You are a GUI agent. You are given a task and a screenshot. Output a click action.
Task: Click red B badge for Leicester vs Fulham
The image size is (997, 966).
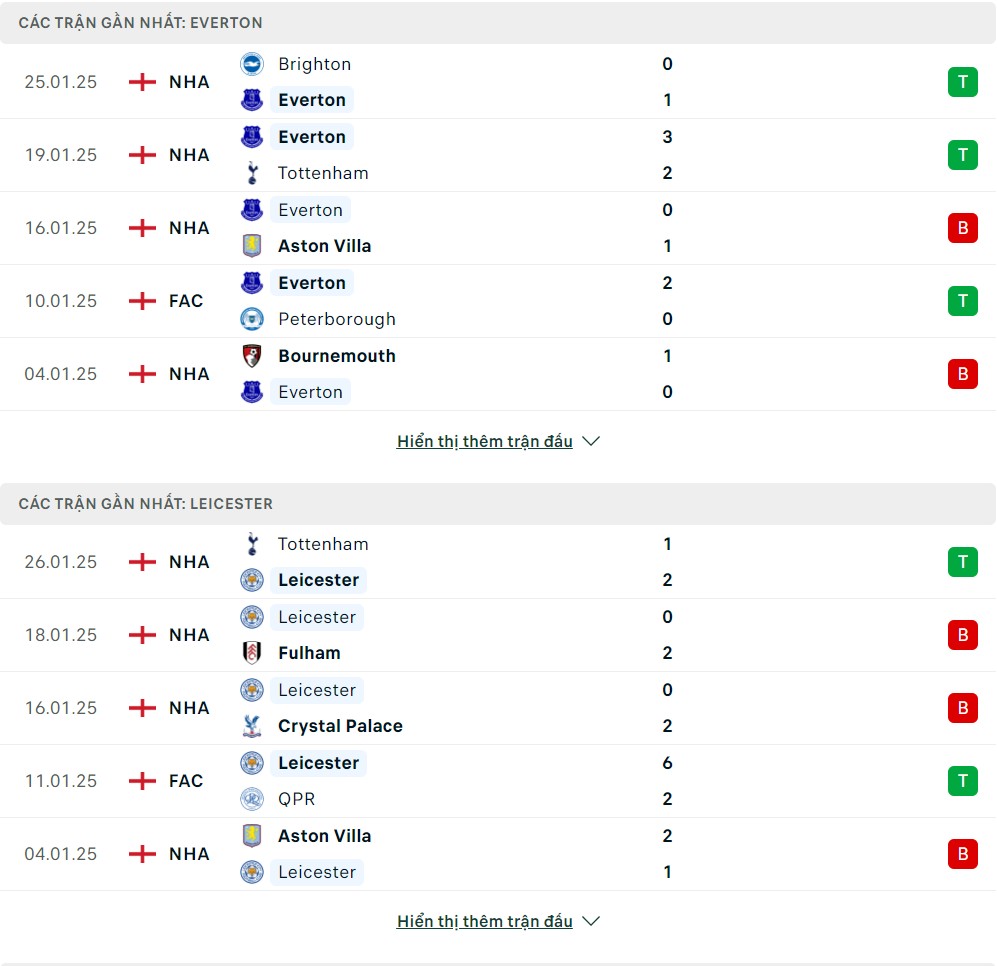pyautogui.click(x=963, y=635)
